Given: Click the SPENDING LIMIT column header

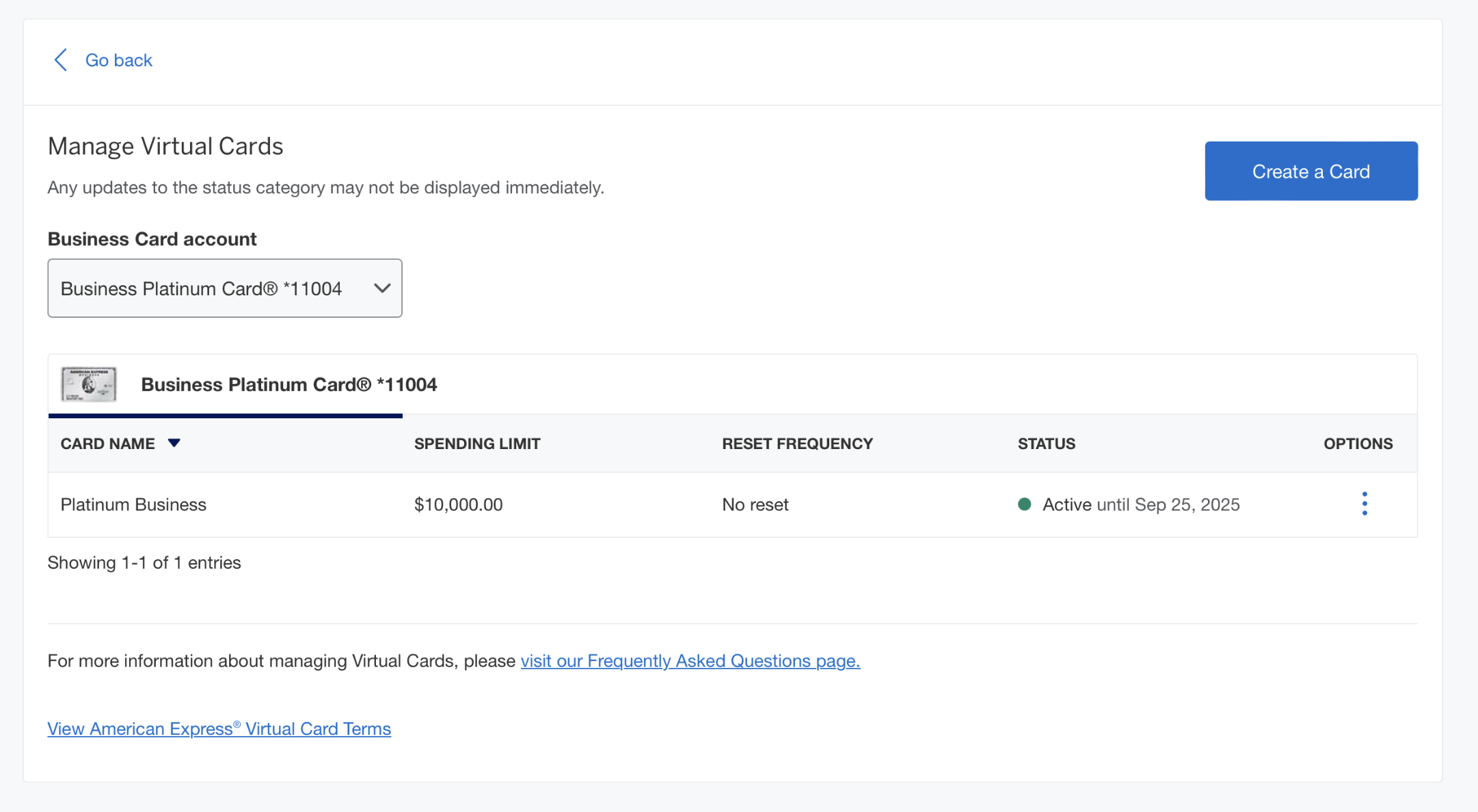Looking at the screenshot, I should [477, 444].
